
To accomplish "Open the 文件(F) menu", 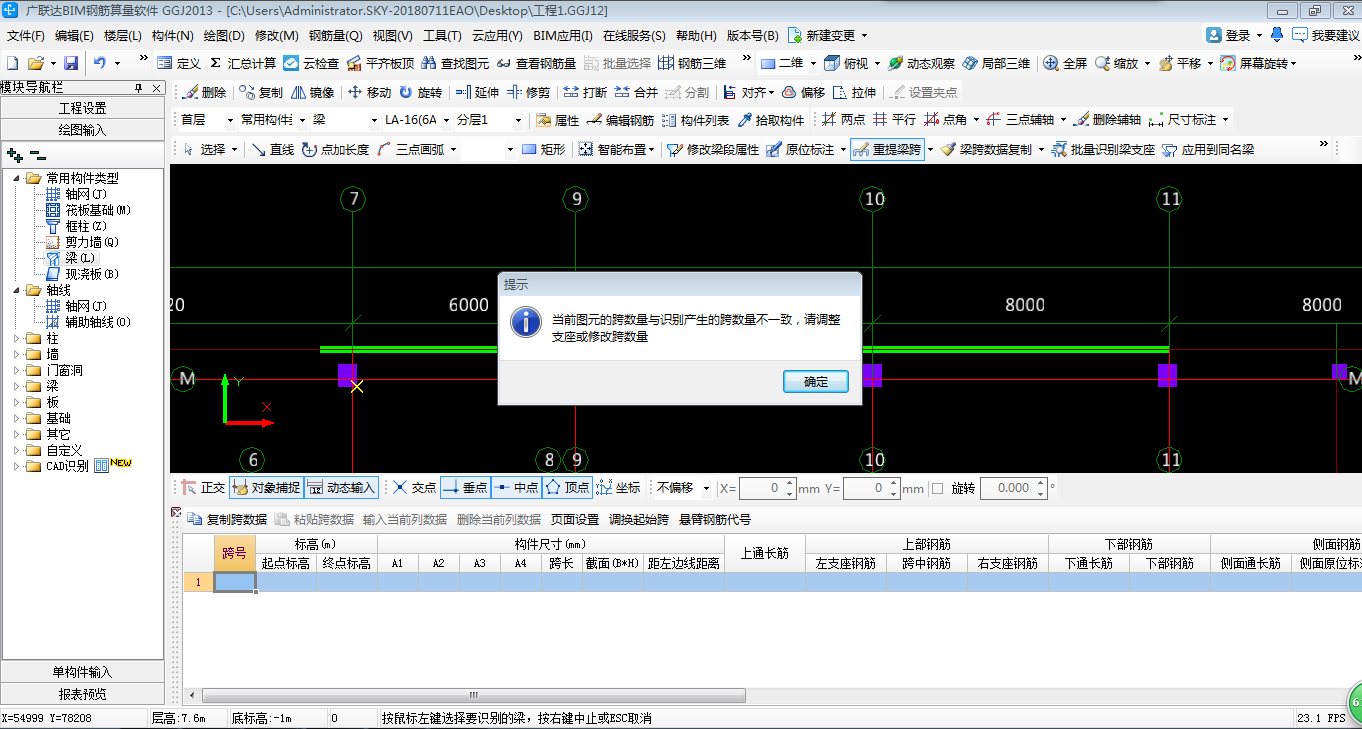I will pos(25,35).
